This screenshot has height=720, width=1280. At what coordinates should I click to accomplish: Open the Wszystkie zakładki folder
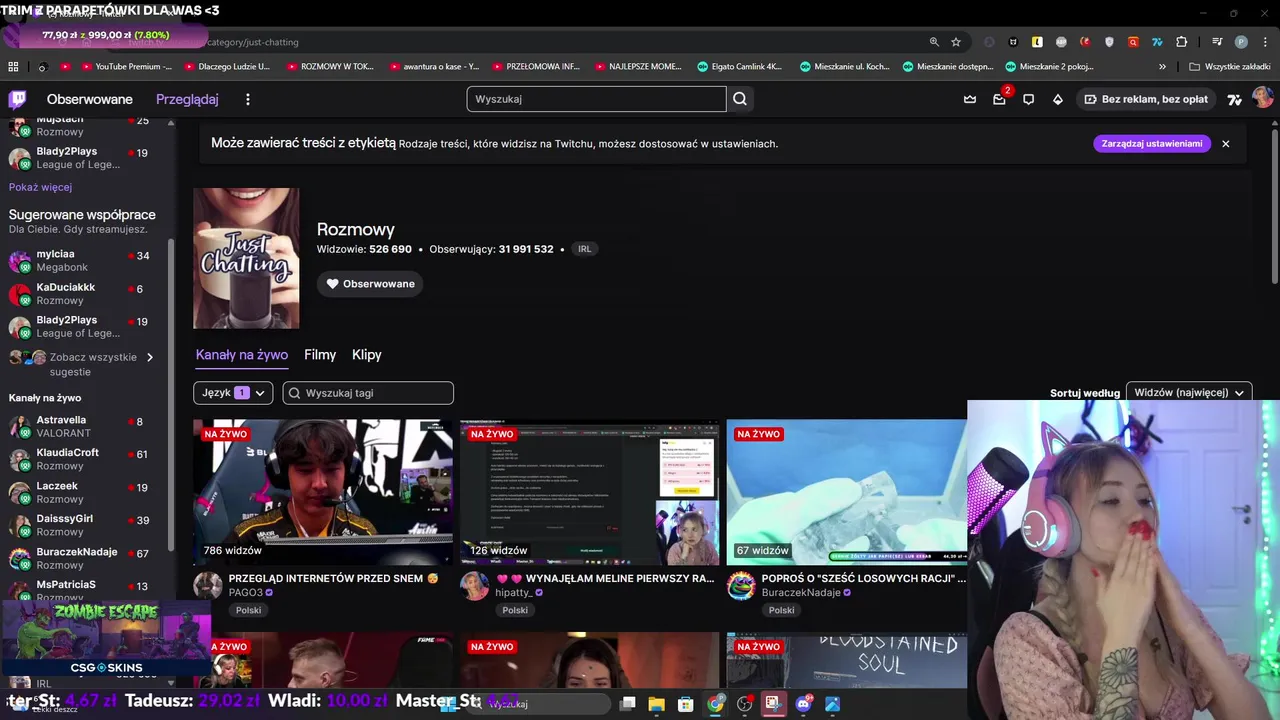tap(1229, 67)
